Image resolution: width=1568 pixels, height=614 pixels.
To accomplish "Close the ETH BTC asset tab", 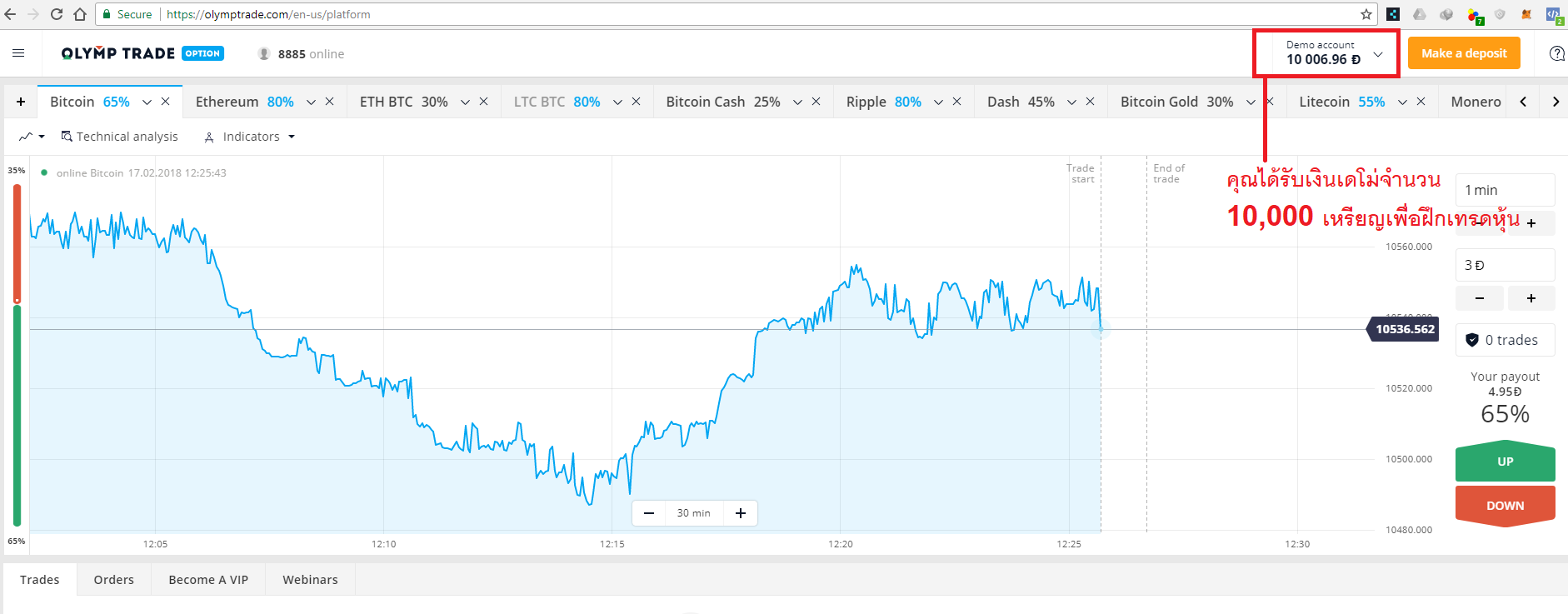I will (484, 102).
